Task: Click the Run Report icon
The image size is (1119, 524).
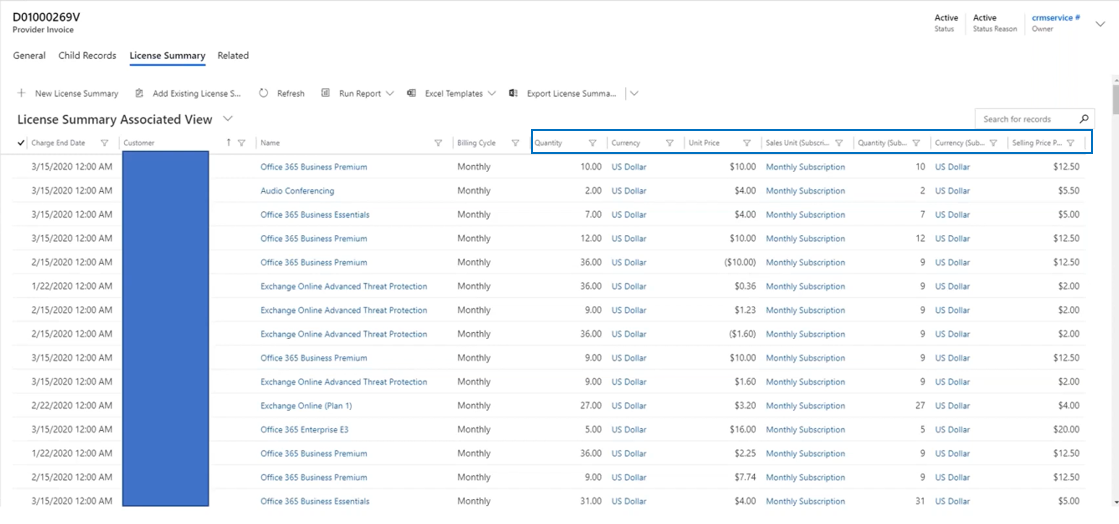Action: pos(325,94)
